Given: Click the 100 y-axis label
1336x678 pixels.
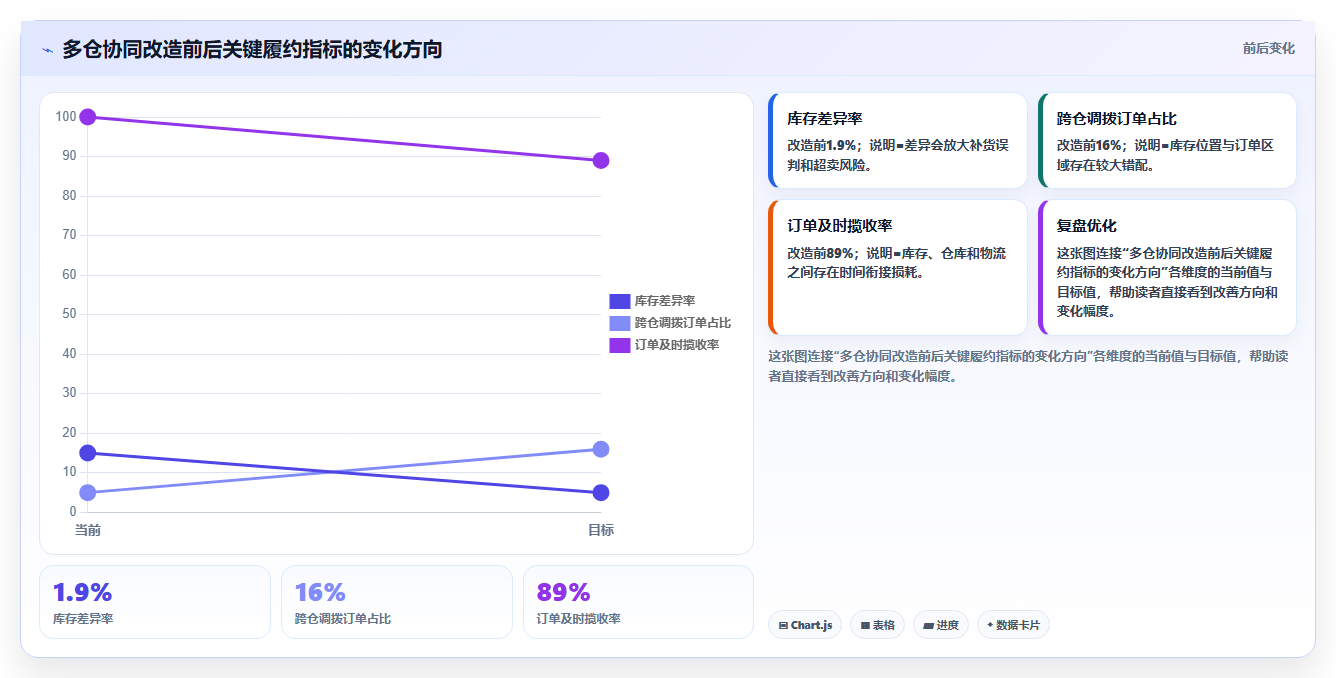Looking at the screenshot, I should click(66, 117).
